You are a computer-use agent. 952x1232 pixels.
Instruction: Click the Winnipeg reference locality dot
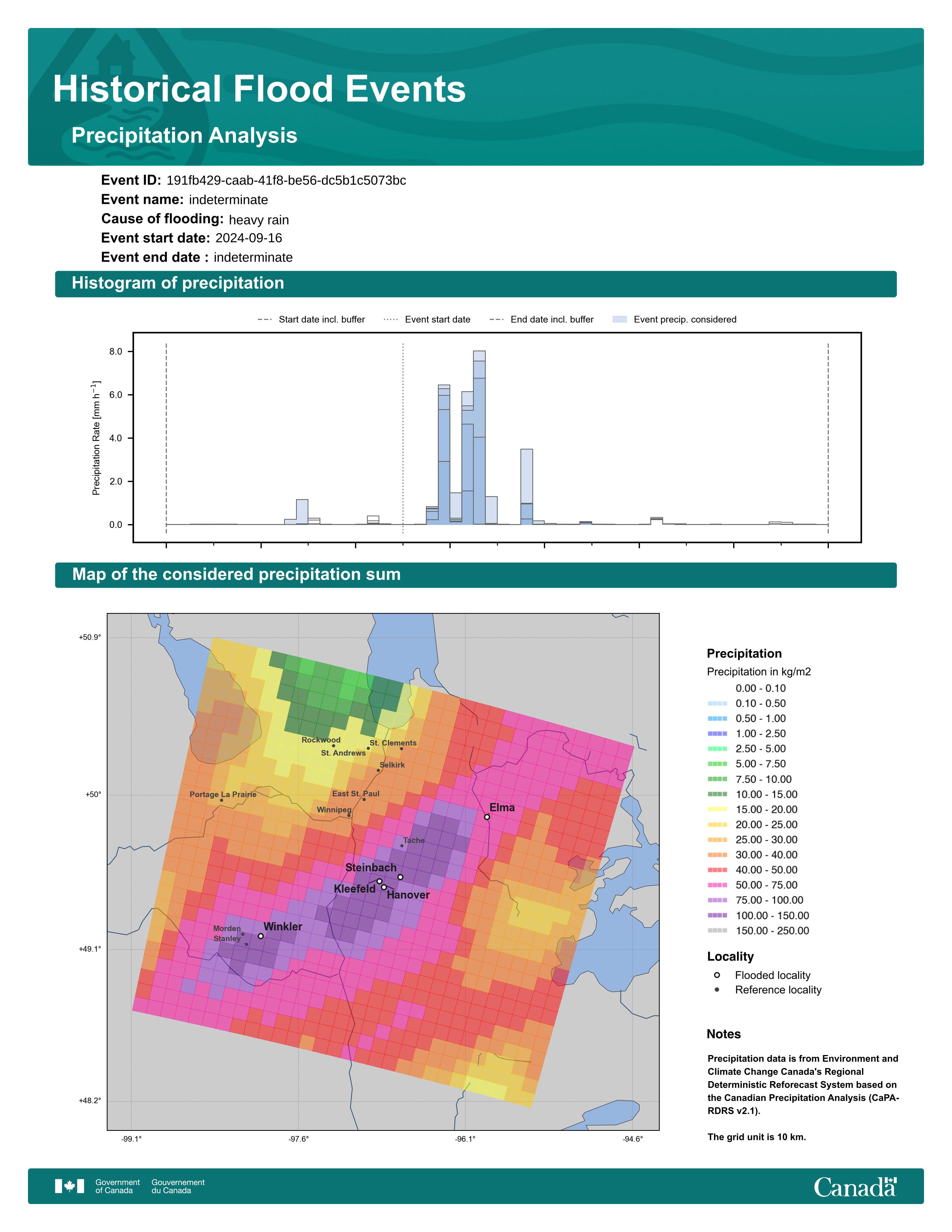point(349,815)
